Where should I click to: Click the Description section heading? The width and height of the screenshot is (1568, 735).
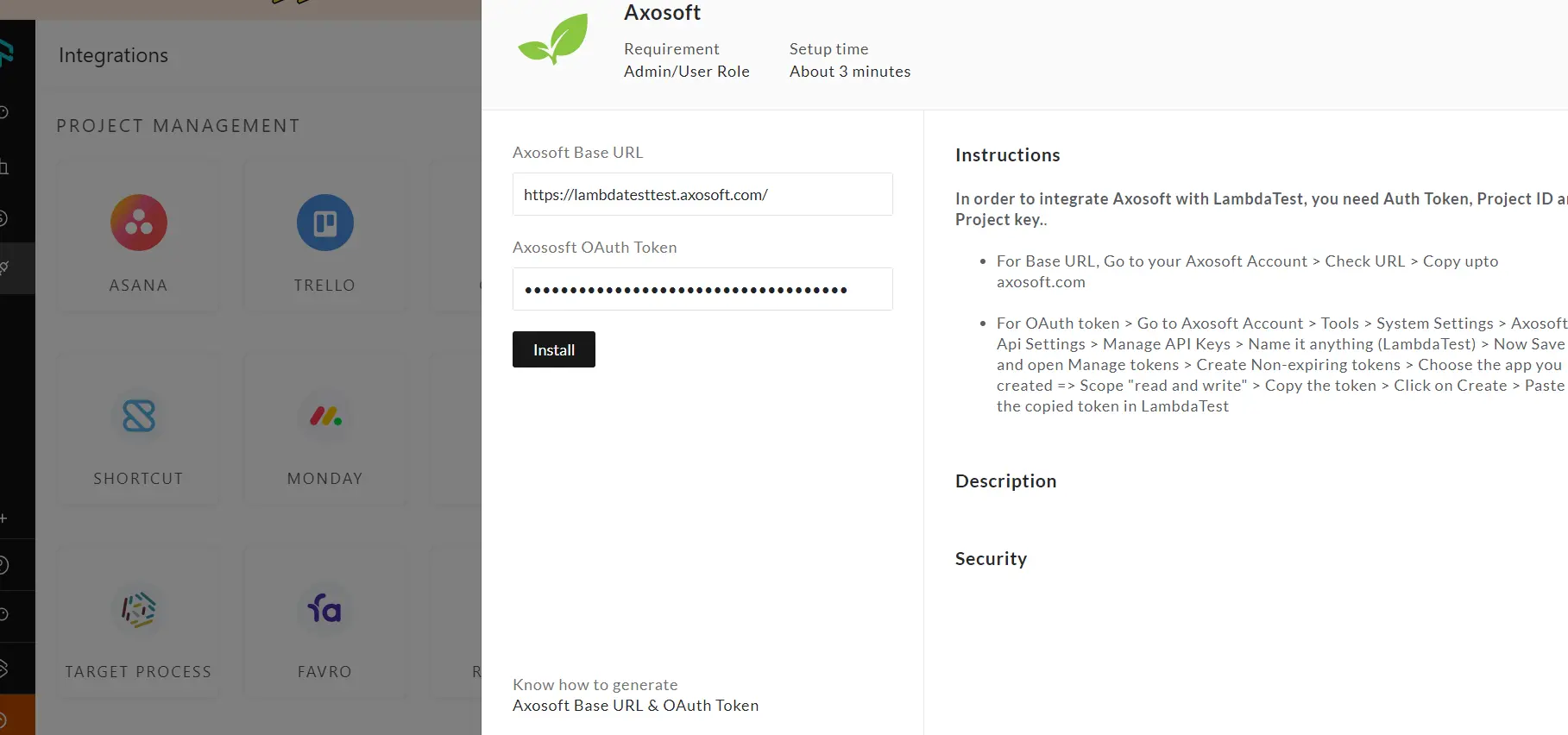pos(1005,481)
